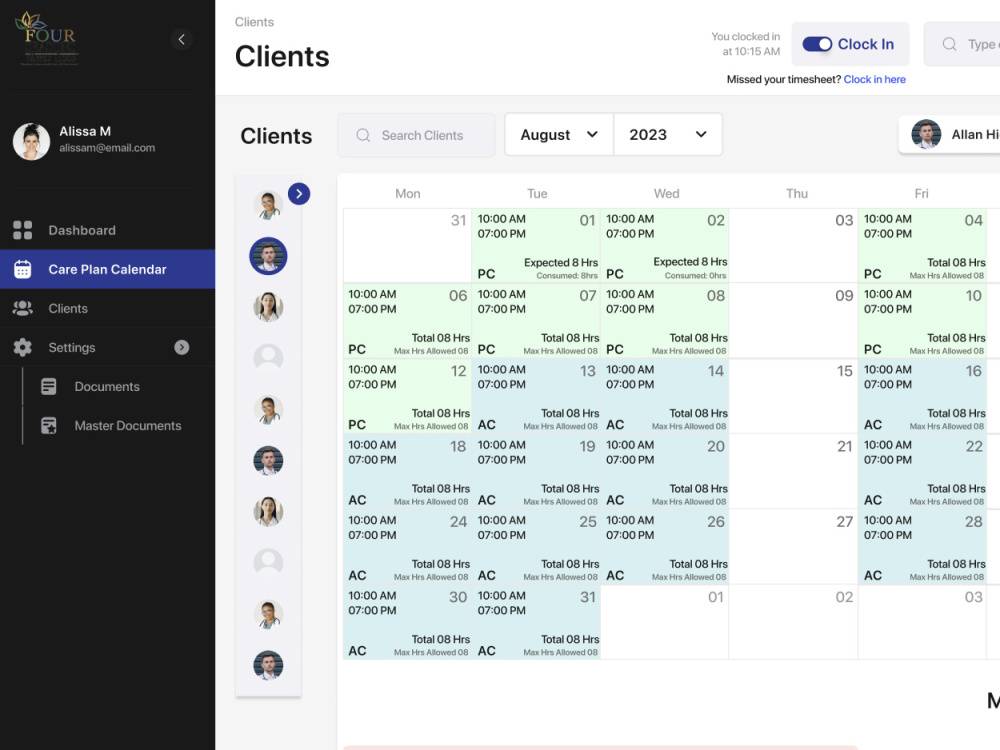
Task: Collapse the sidebar with the back chevron
Action: tap(182, 40)
